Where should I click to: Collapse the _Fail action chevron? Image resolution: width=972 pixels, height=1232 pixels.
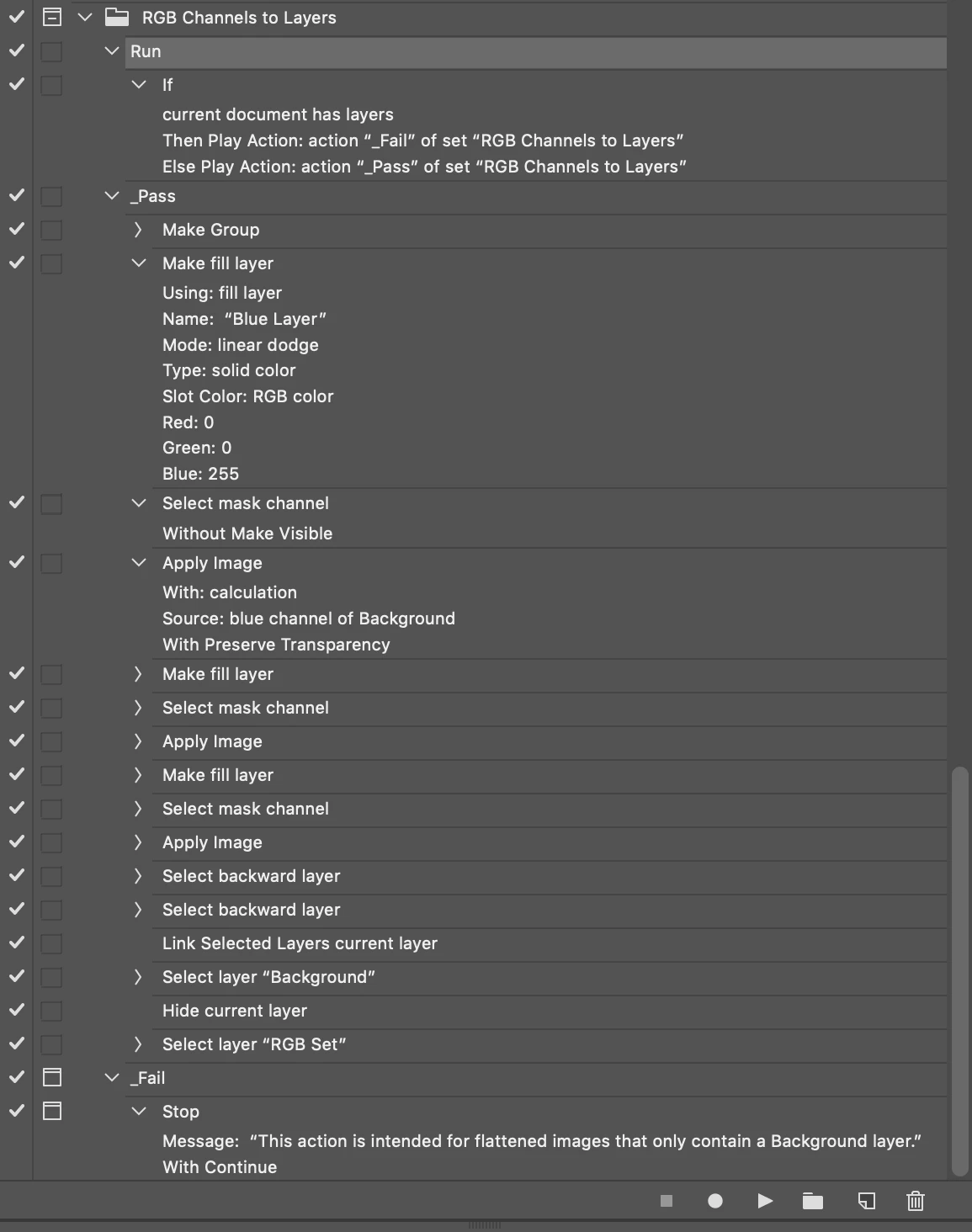tap(111, 1077)
